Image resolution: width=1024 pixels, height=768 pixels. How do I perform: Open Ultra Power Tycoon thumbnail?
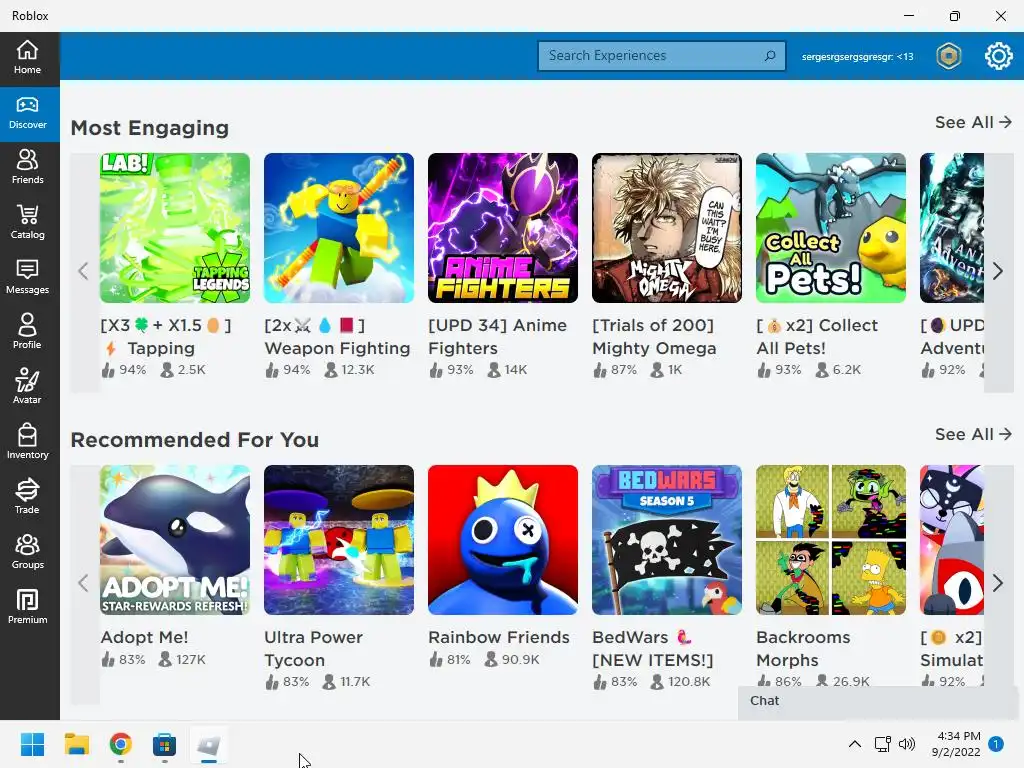[339, 540]
